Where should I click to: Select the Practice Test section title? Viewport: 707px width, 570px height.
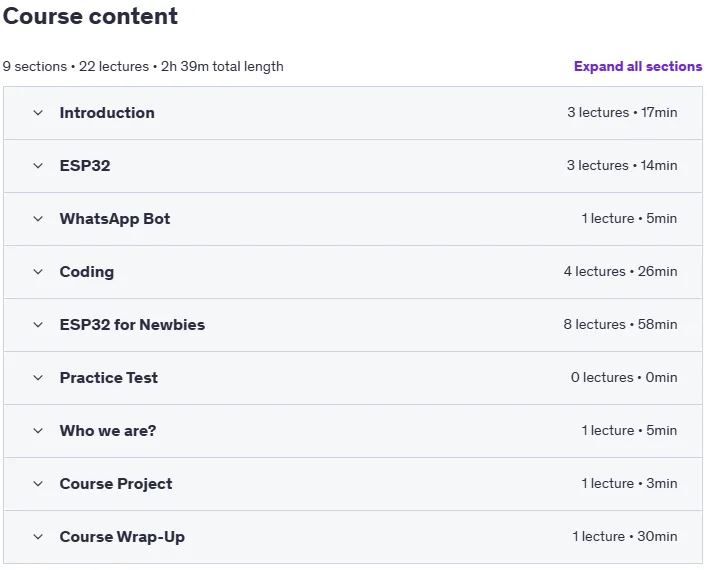[109, 377]
